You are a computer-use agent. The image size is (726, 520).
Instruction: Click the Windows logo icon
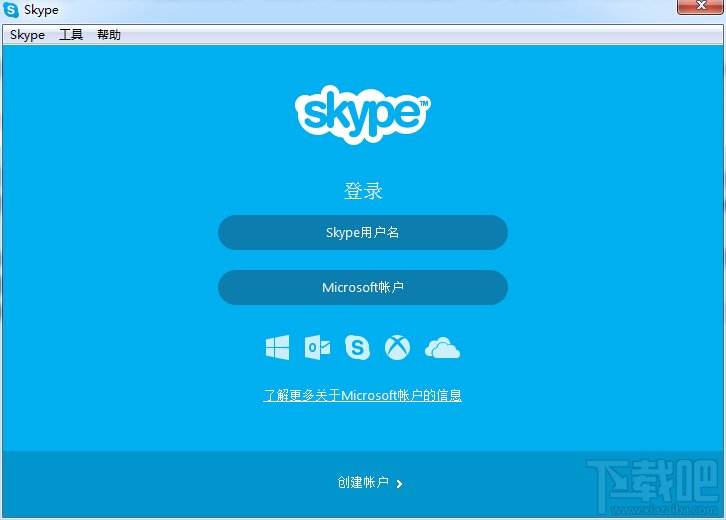(277, 347)
